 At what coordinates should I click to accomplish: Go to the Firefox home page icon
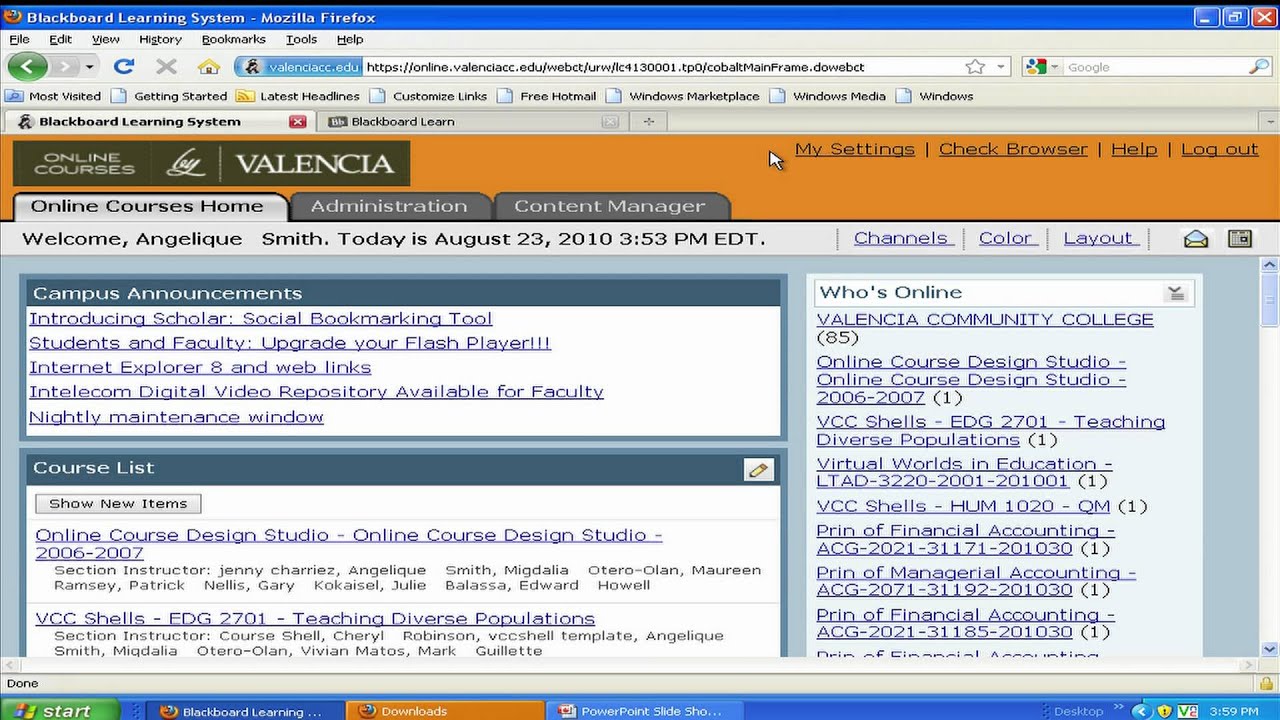click(x=209, y=67)
